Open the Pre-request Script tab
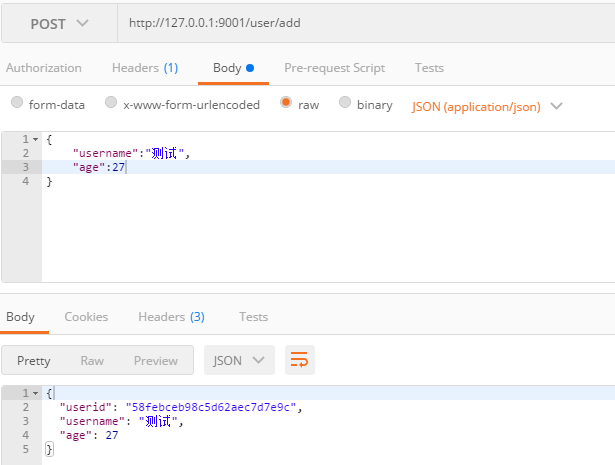 (x=335, y=68)
